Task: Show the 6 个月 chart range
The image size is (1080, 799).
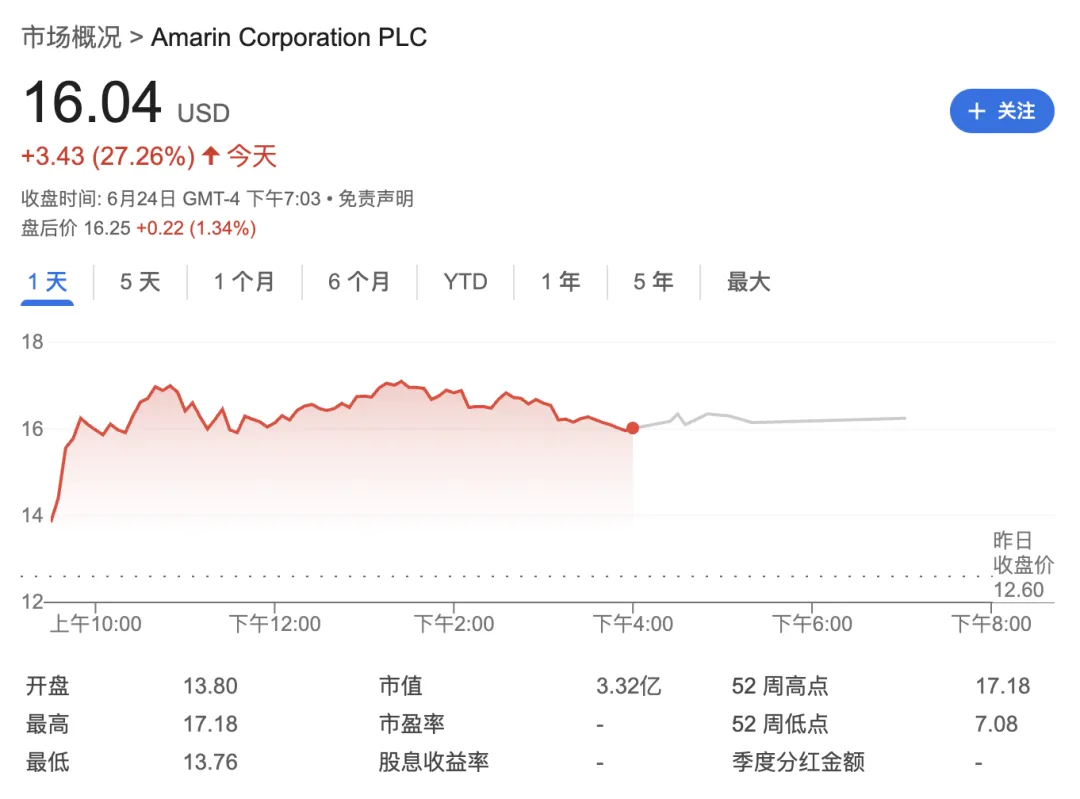Action: pyautogui.click(x=359, y=282)
